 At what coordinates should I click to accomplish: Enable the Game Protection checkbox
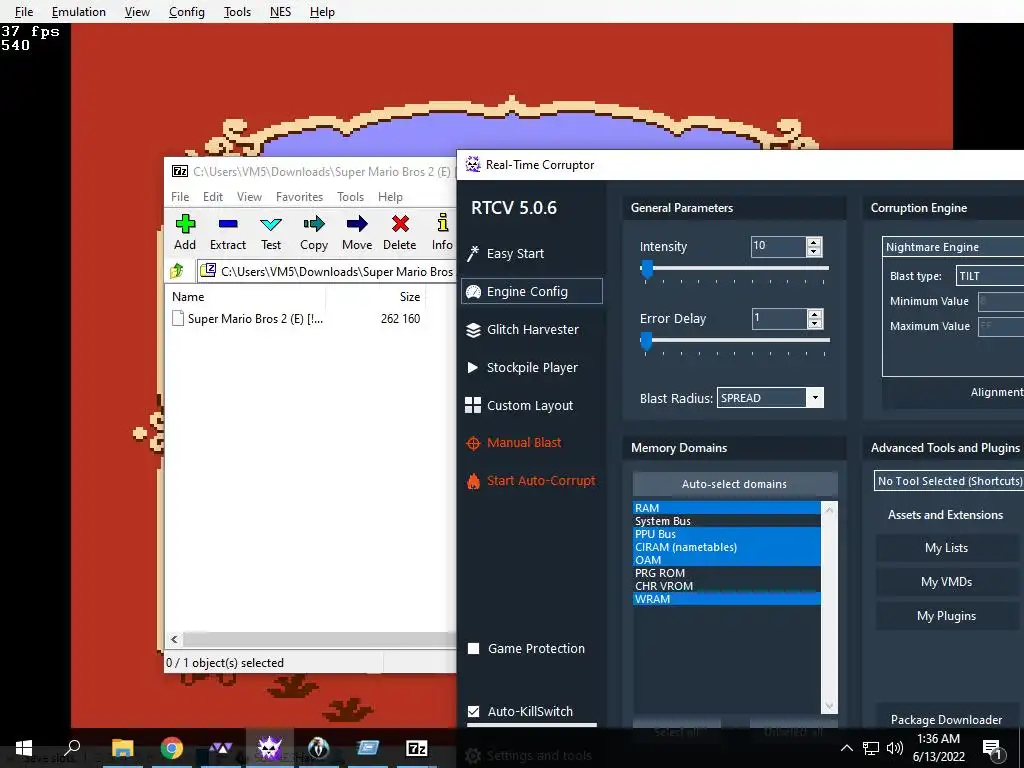pos(474,648)
